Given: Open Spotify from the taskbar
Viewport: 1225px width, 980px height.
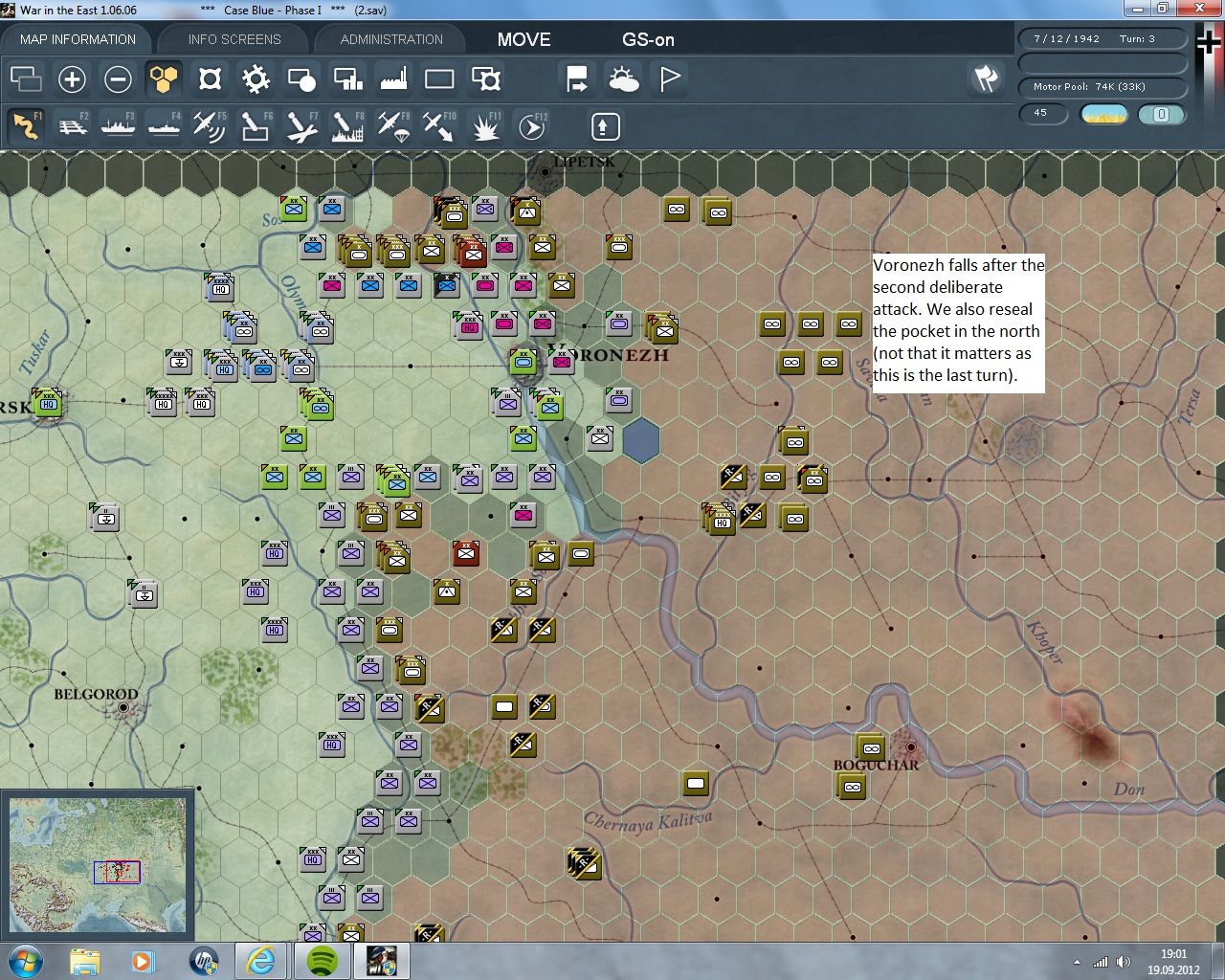Looking at the screenshot, I should point(322,961).
